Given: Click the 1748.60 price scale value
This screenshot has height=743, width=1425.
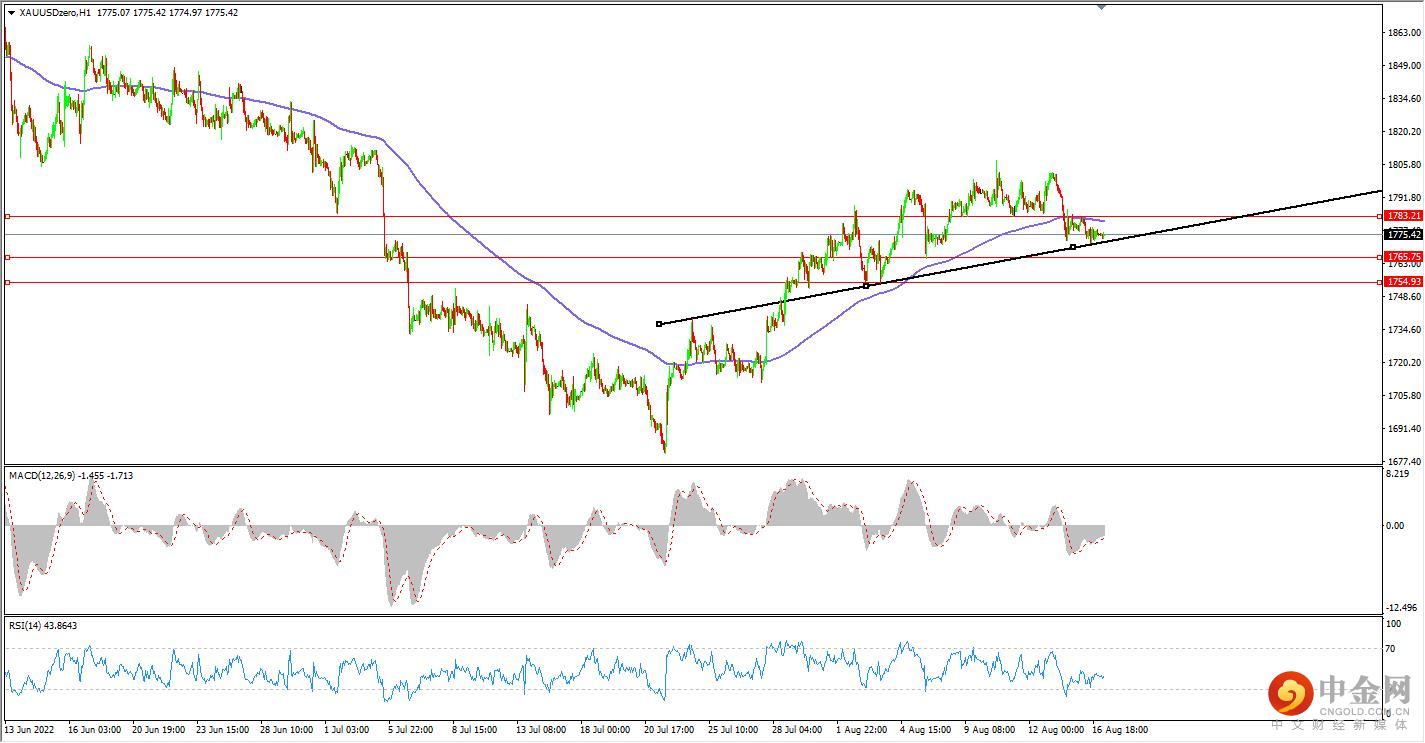Looking at the screenshot, I should (1403, 296).
